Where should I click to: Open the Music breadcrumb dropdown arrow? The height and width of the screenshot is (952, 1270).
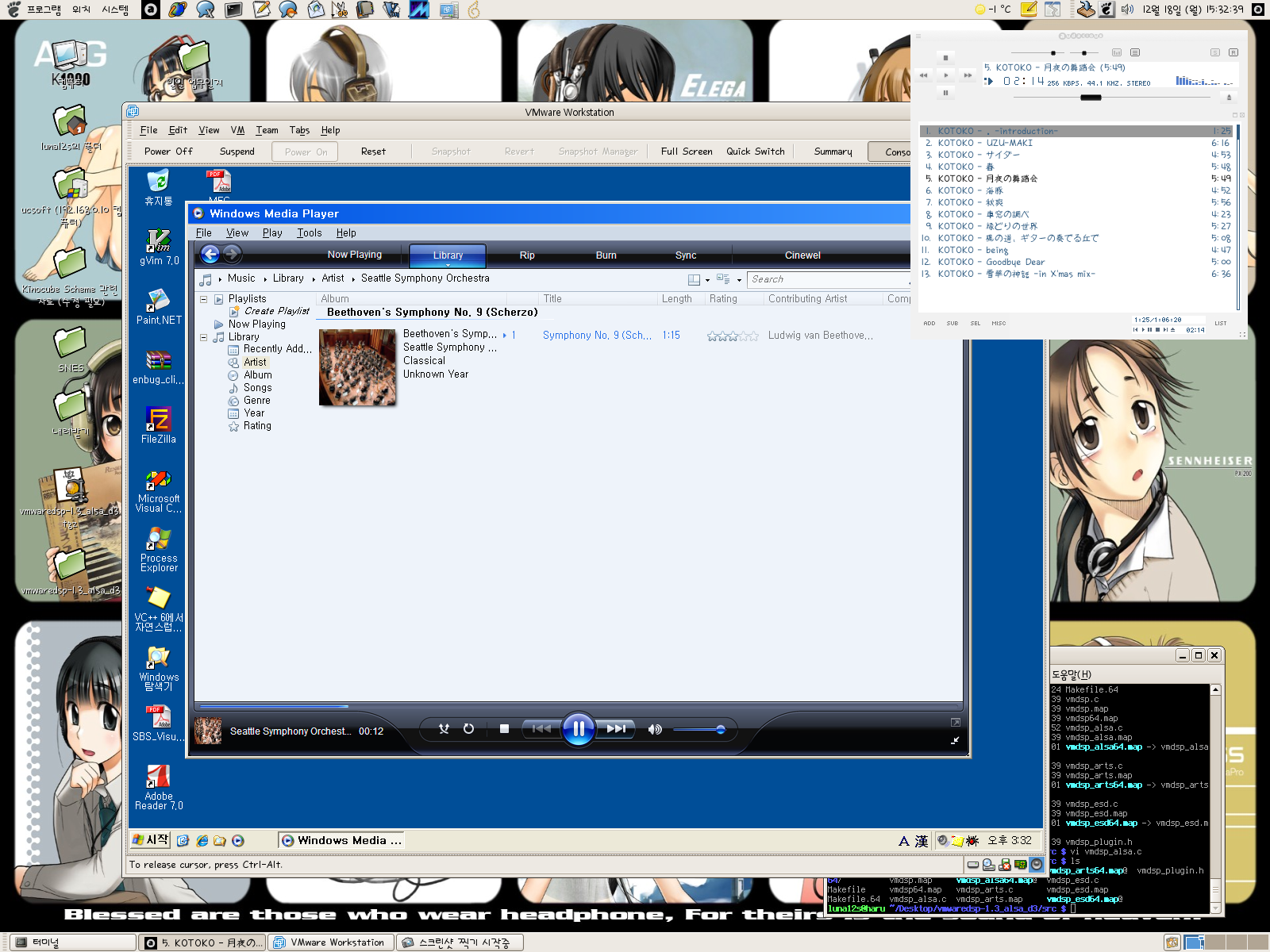265,279
